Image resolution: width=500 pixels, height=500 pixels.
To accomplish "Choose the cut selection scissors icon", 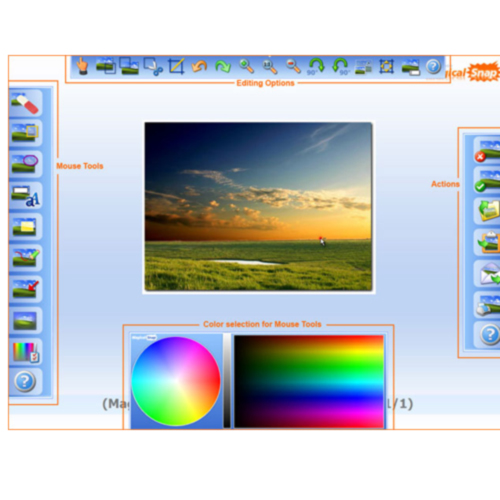I will click(153, 66).
